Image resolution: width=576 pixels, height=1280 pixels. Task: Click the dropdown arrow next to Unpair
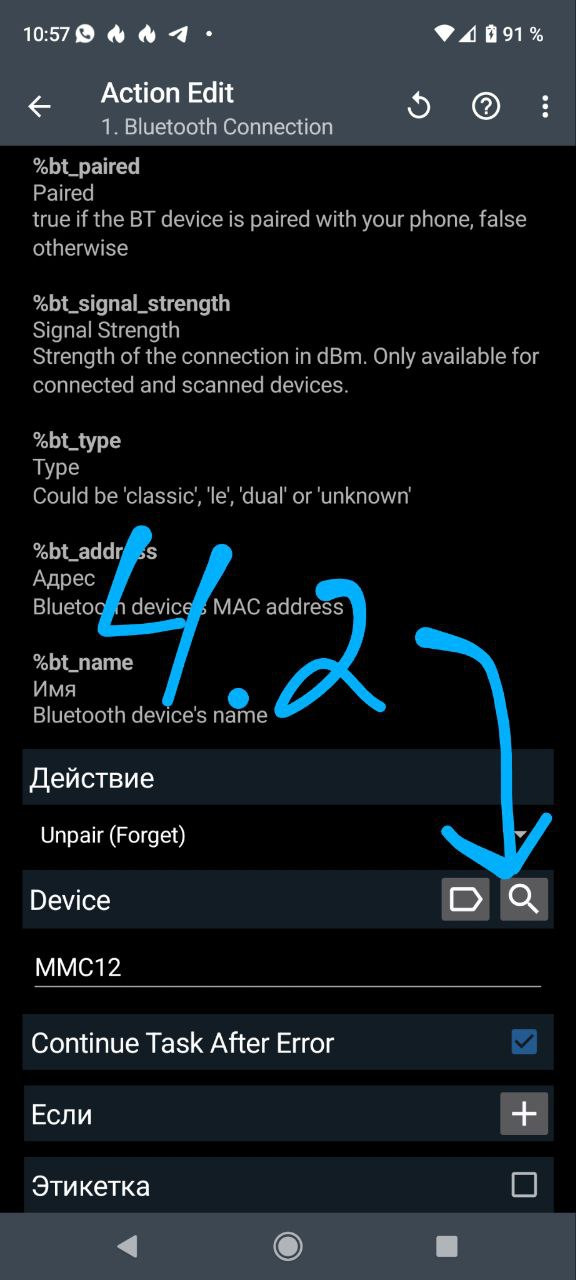coord(521,835)
